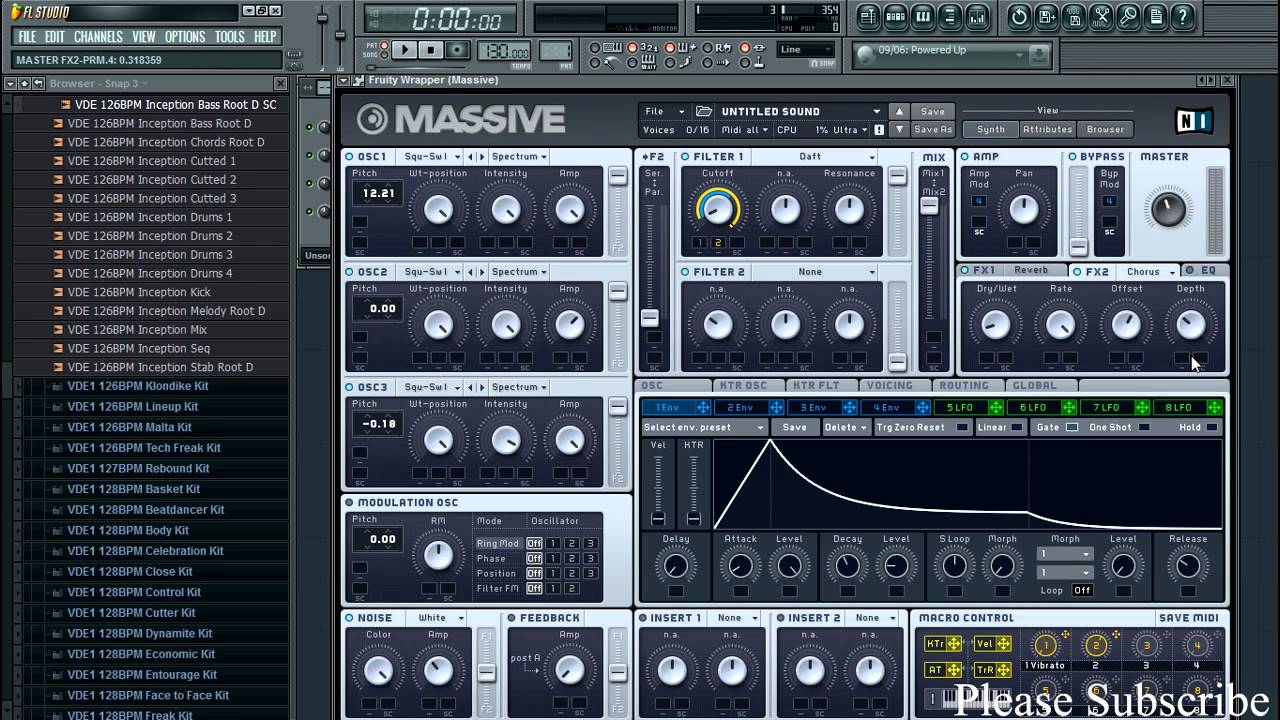Open the FL Studio FILE menu
1280x720 pixels.
click(27, 37)
